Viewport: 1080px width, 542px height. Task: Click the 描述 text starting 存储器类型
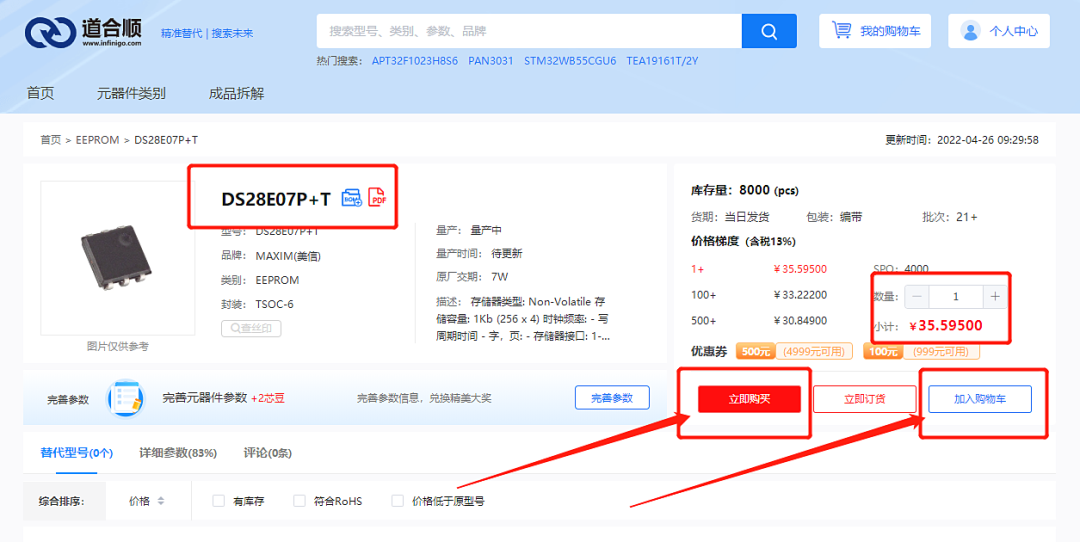click(522, 319)
